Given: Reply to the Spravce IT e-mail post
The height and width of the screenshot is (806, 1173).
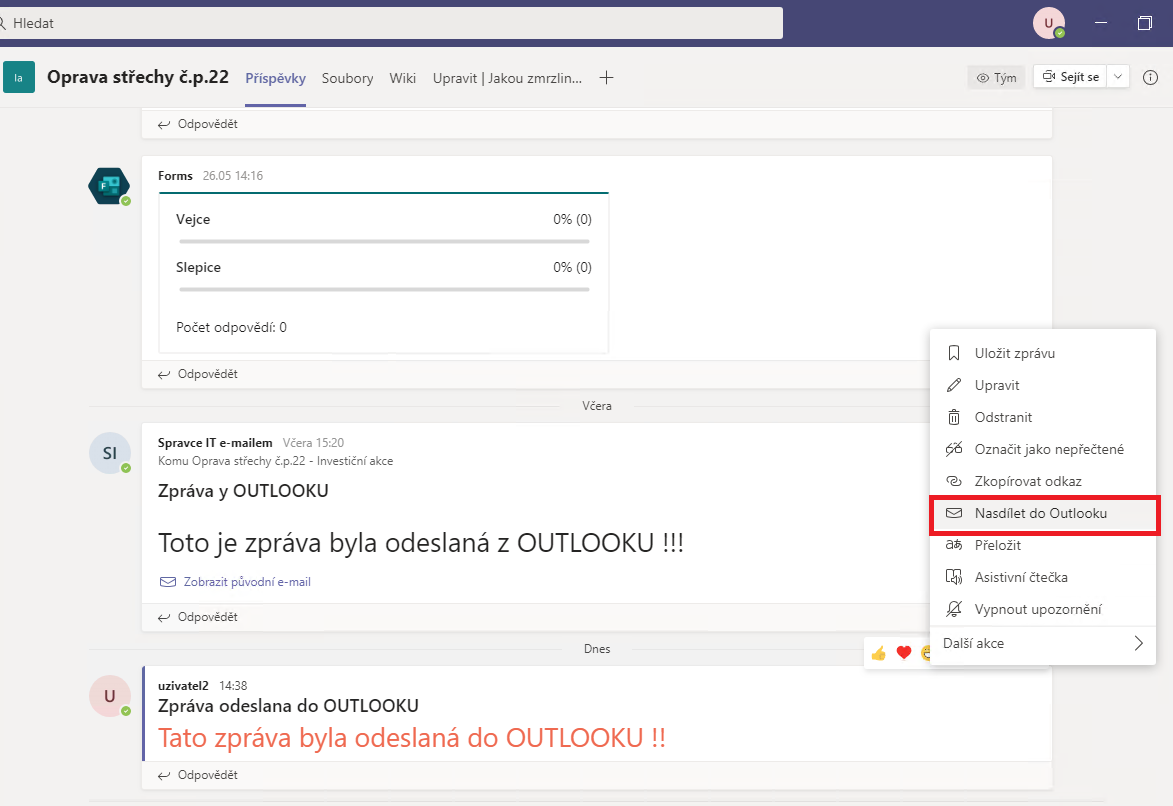Looking at the screenshot, I should pyautogui.click(x=198, y=617).
